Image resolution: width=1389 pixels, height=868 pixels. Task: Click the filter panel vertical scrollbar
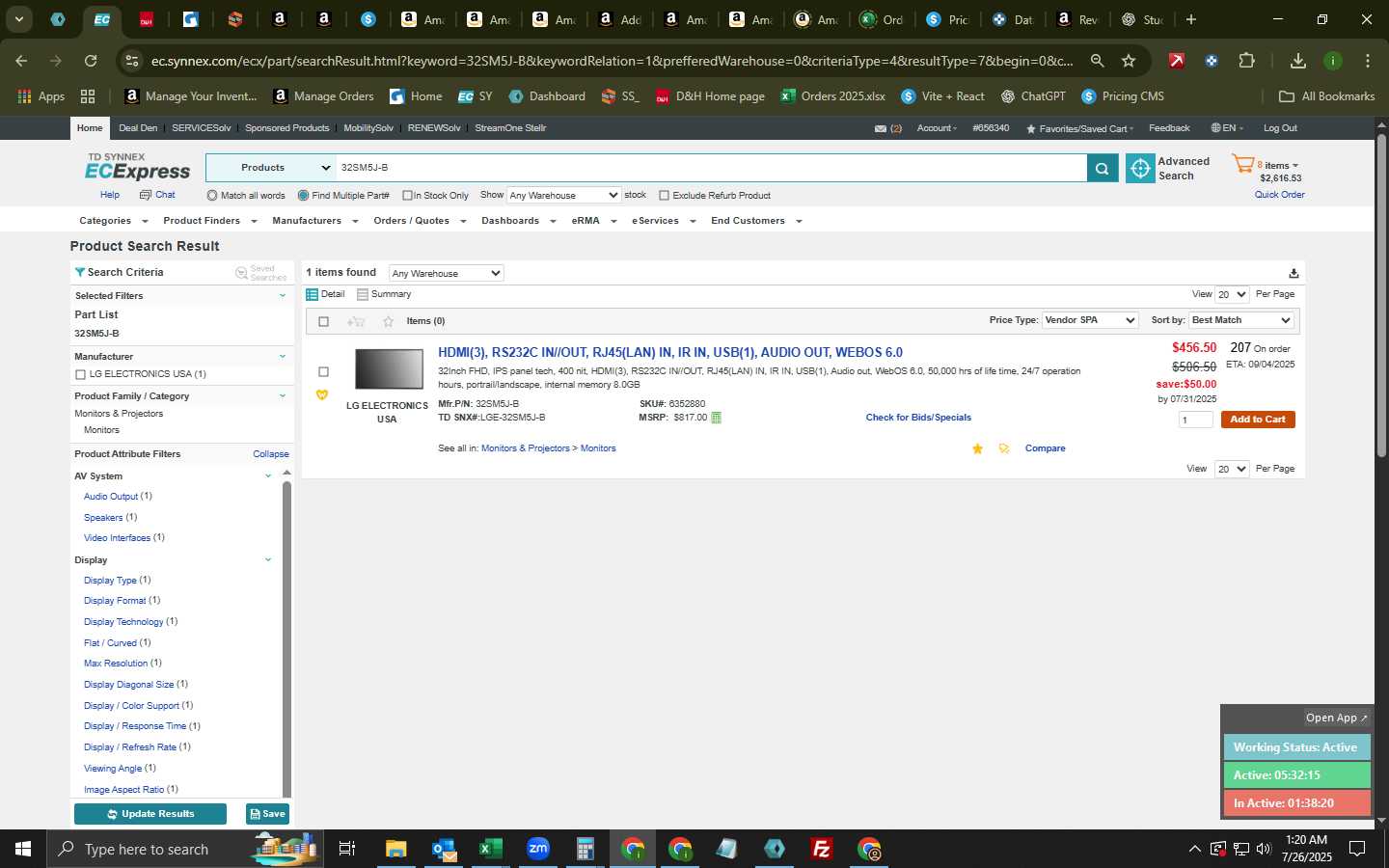click(x=286, y=637)
